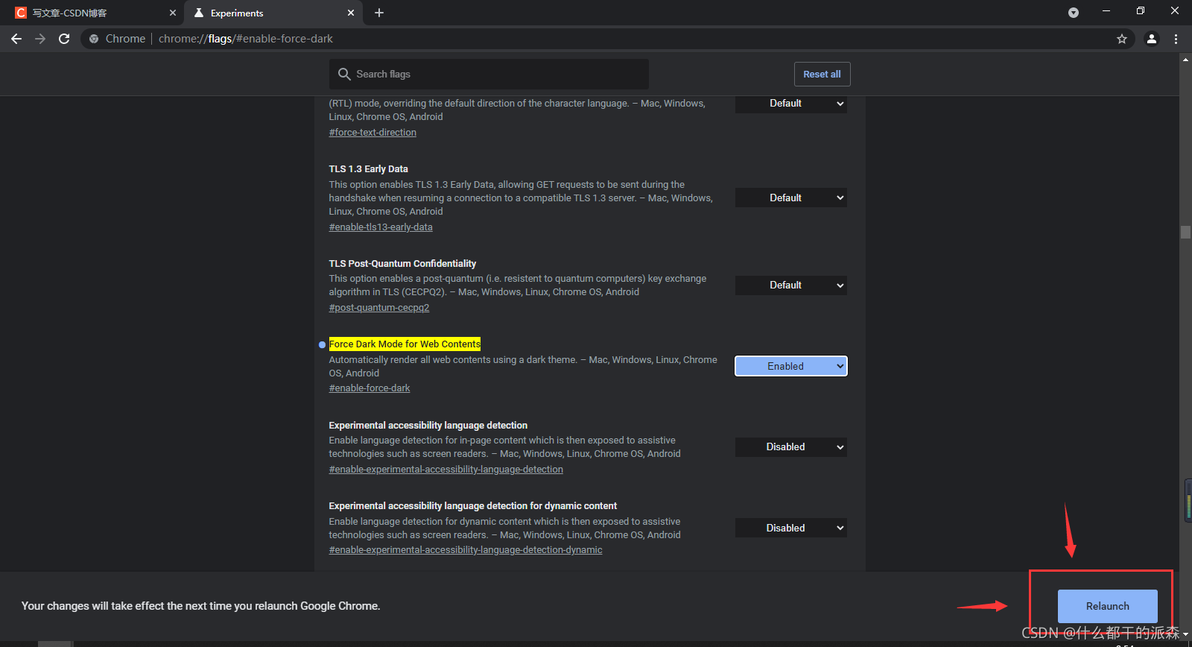Viewport: 1192px width, 647px height.
Task: Bookmark this page with the star icon
Action: pos(1121,39)
